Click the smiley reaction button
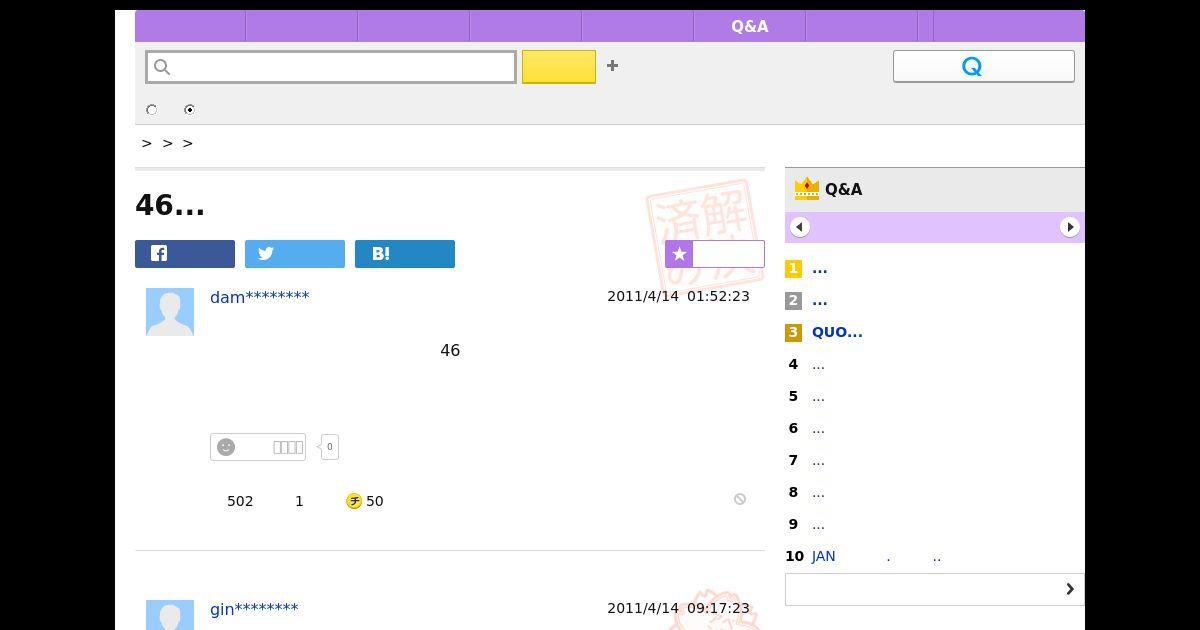 point(258,447)
